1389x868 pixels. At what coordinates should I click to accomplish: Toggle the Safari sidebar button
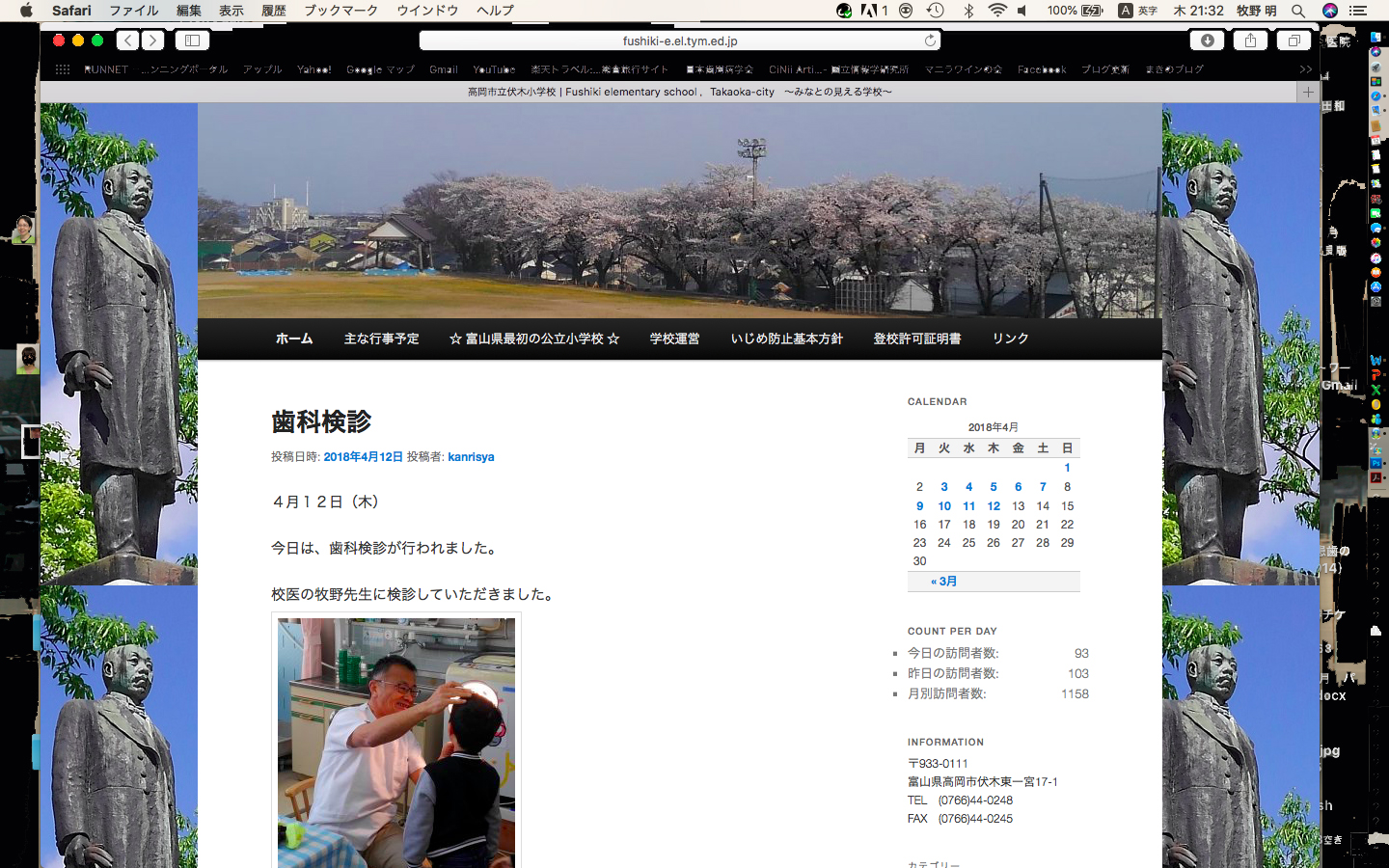click(x=192, y=41)
